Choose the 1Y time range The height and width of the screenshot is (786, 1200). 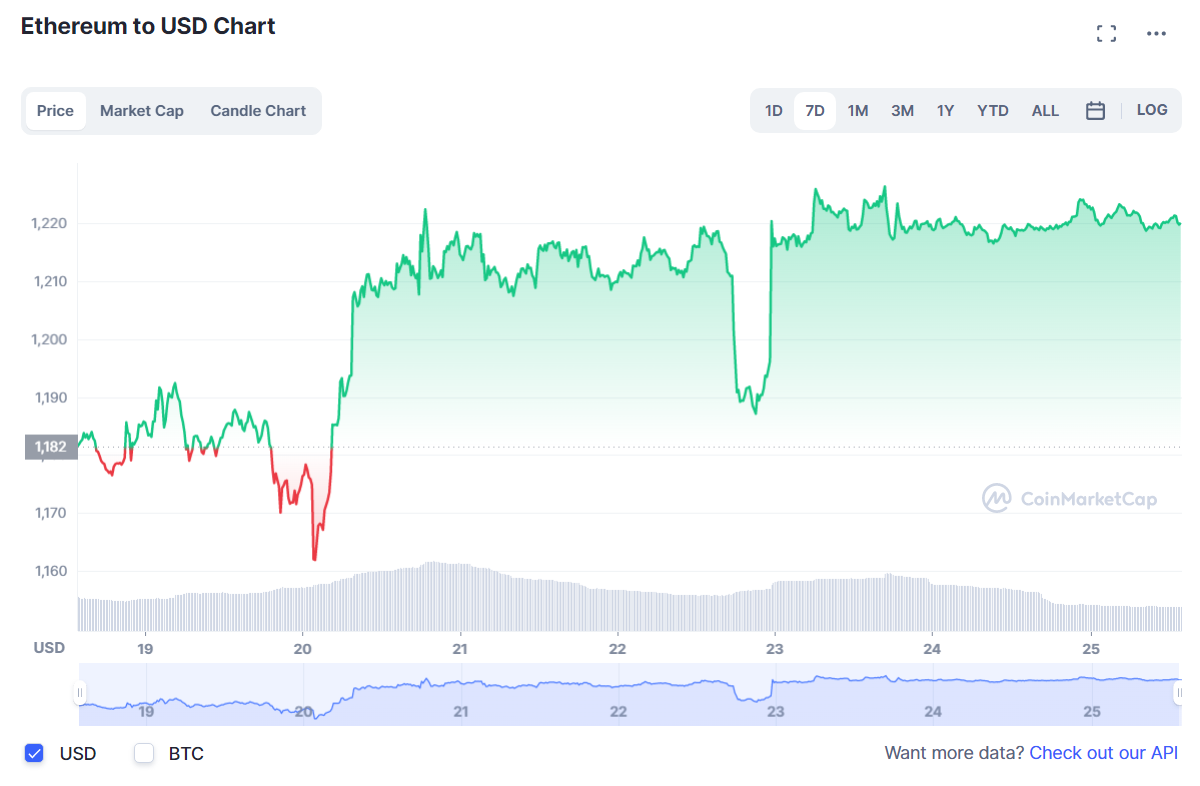point(945,111)
